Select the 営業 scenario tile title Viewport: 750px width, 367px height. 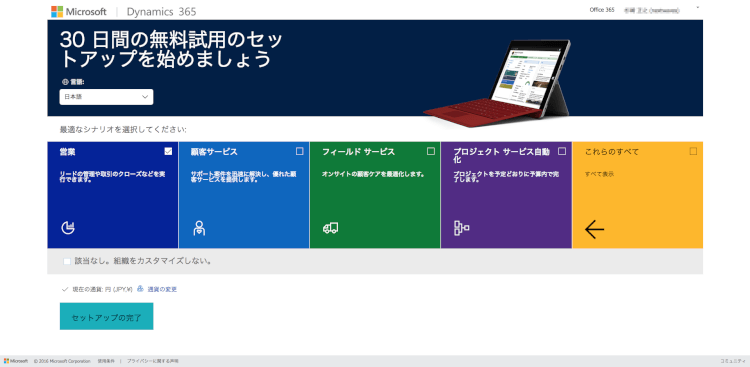tap(67, 152)
